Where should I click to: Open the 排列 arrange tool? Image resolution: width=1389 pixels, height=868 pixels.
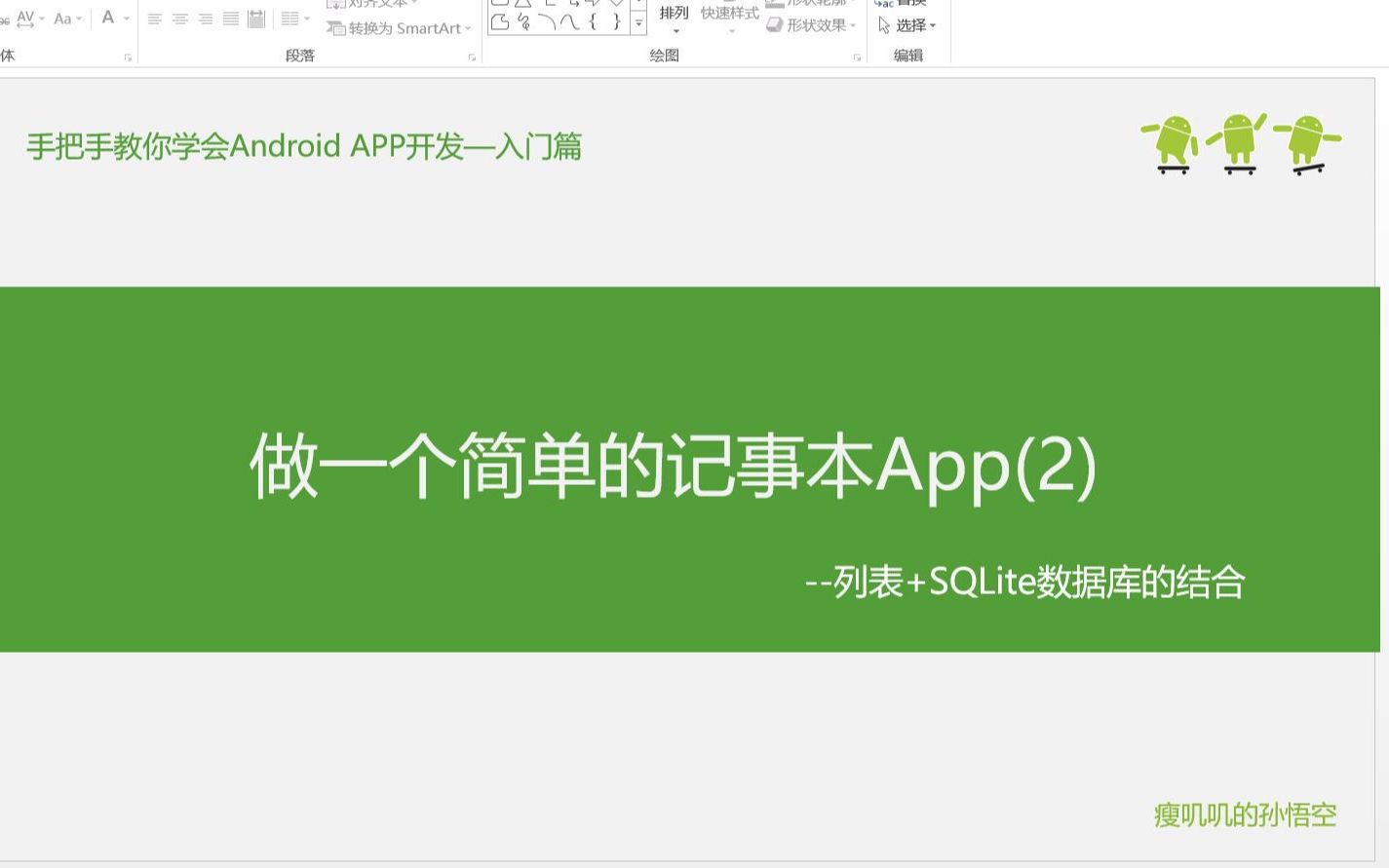pyautogui.click(x=675, y=17)
